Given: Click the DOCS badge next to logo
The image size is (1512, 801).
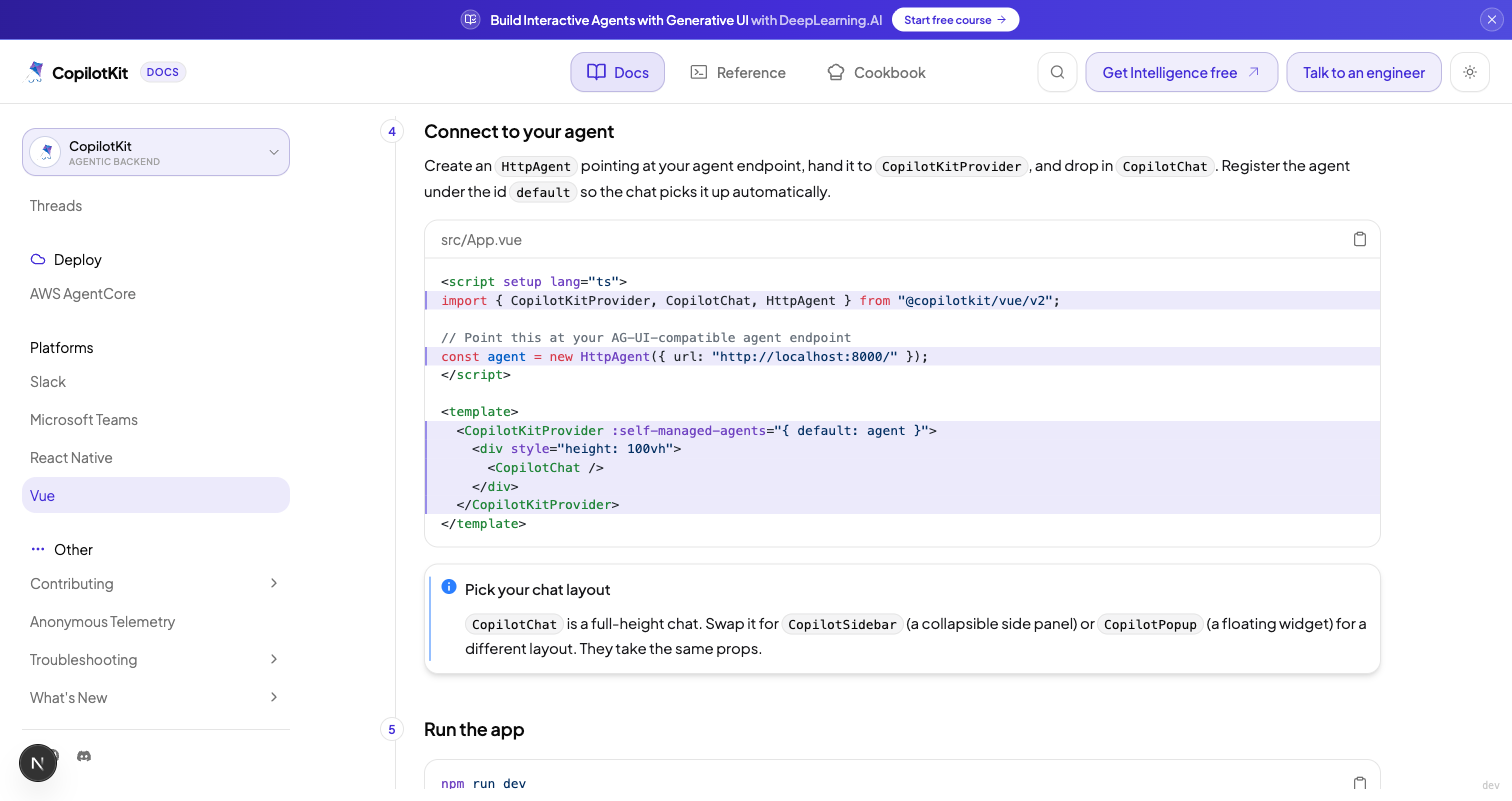Looking at the screenshot, I should tap(163, 72).
